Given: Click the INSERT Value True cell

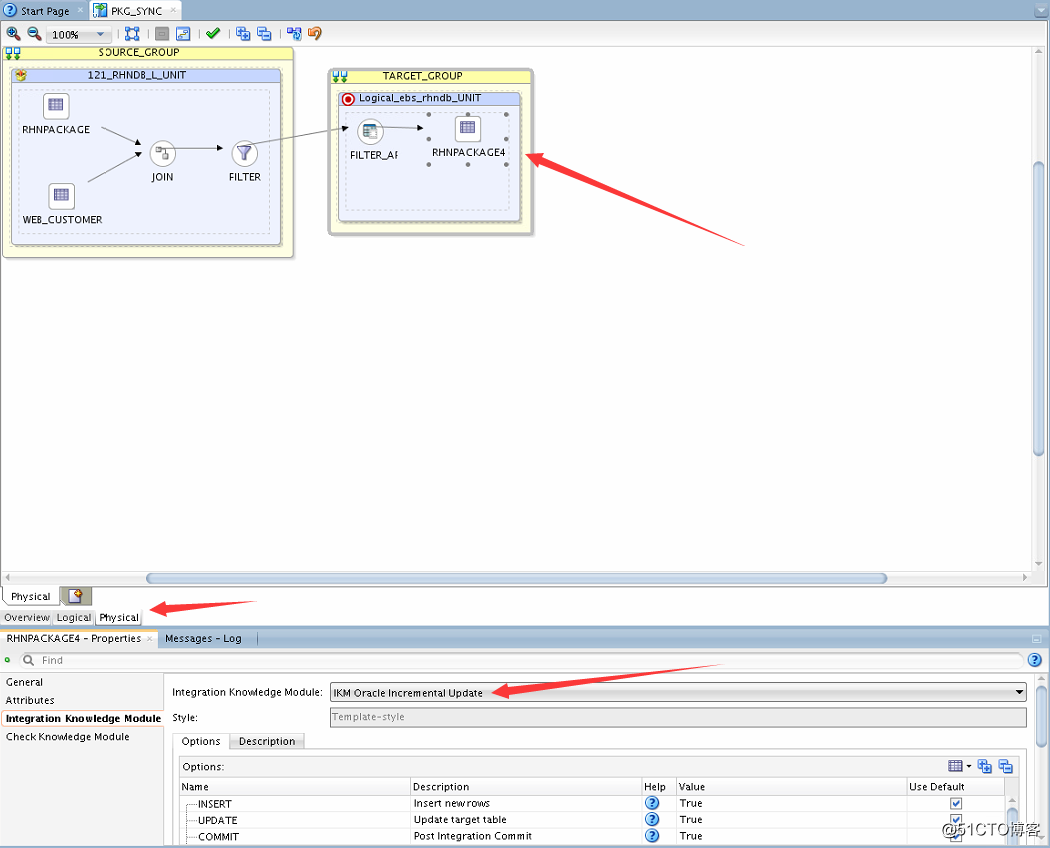Looking at the screenshot, I should point(790,802).
